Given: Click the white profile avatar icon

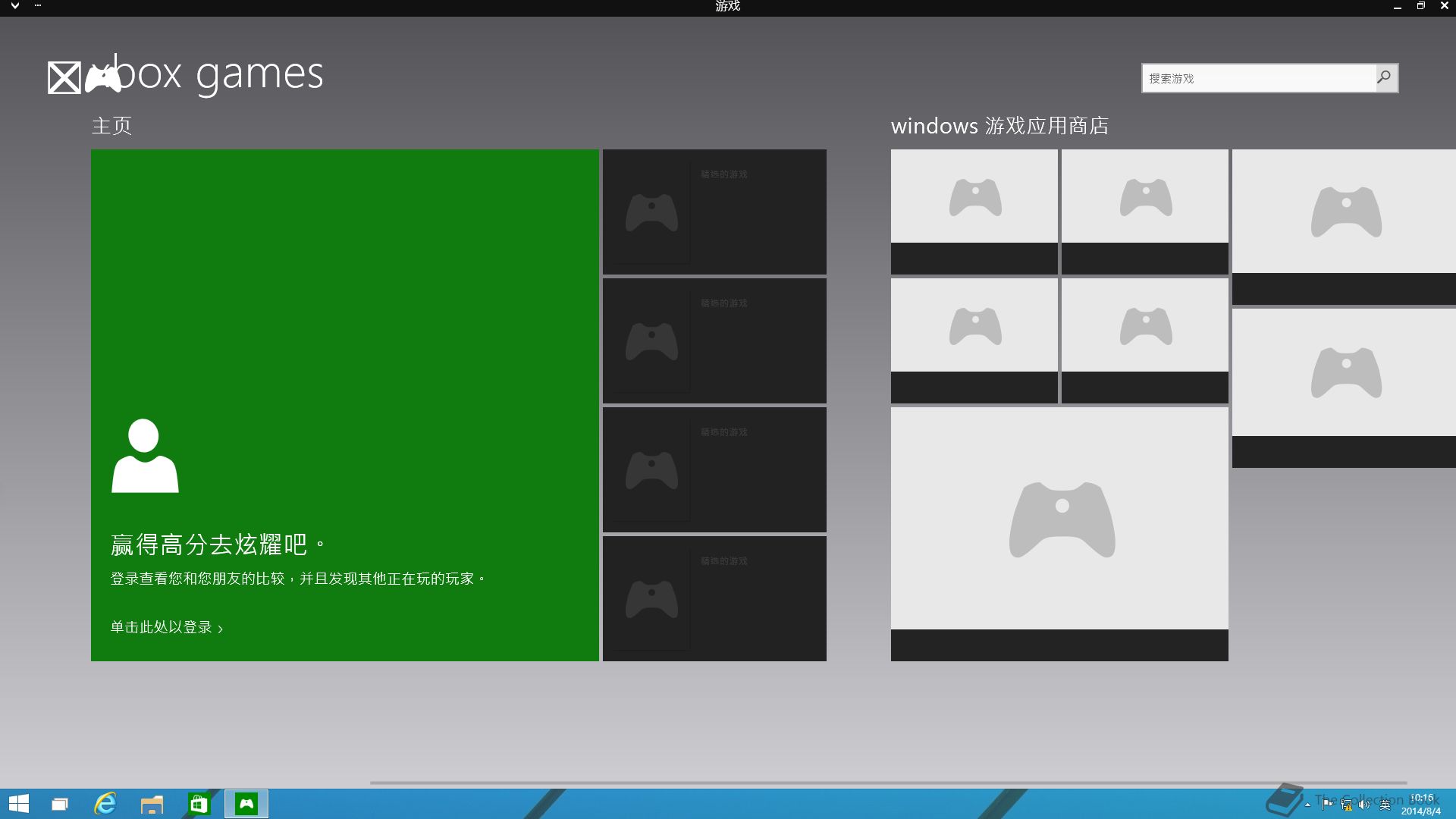Looking at the screenshot, I should click(145, 456).
